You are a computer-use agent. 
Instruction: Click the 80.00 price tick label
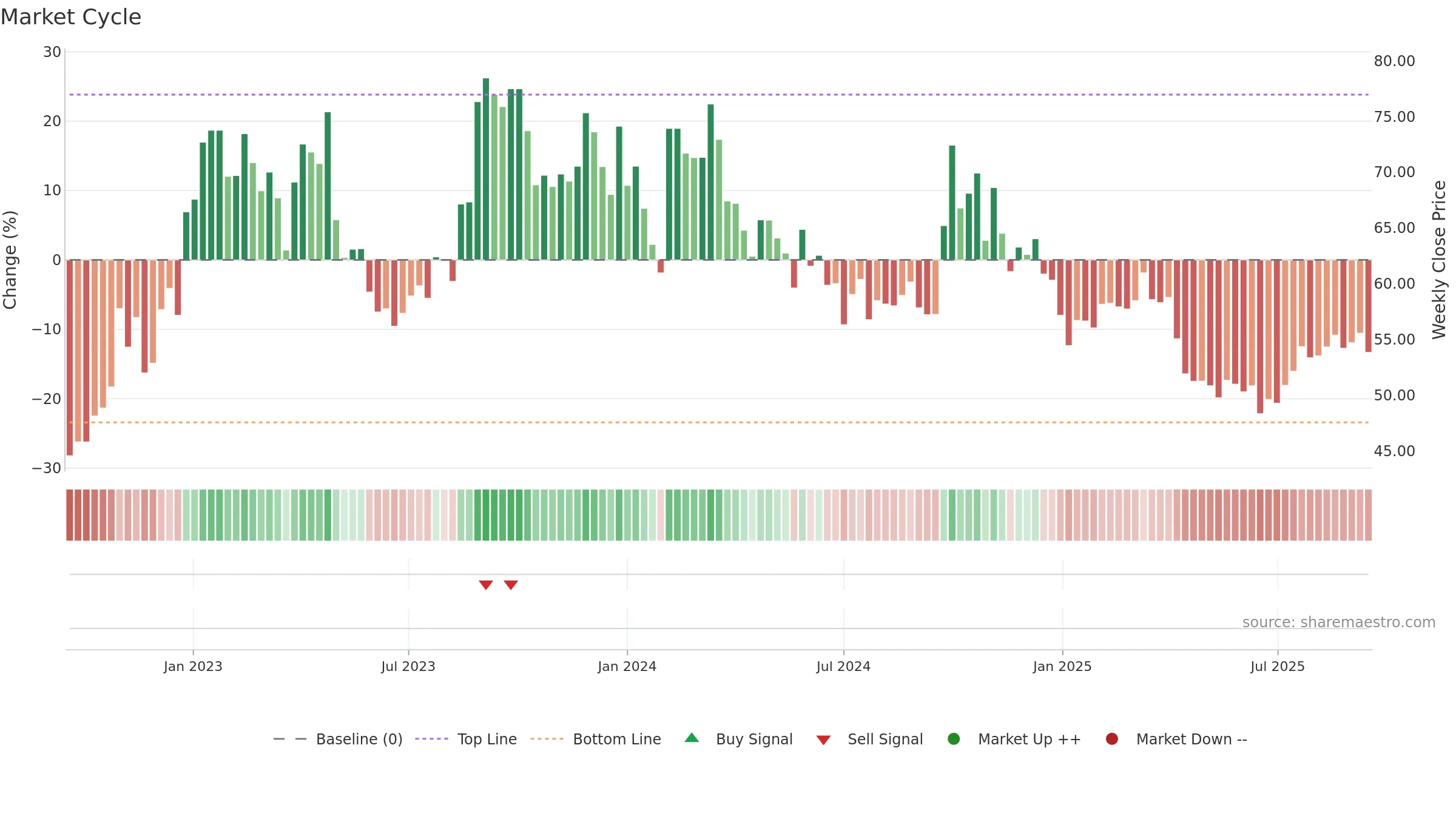[x=1394, y=61]
